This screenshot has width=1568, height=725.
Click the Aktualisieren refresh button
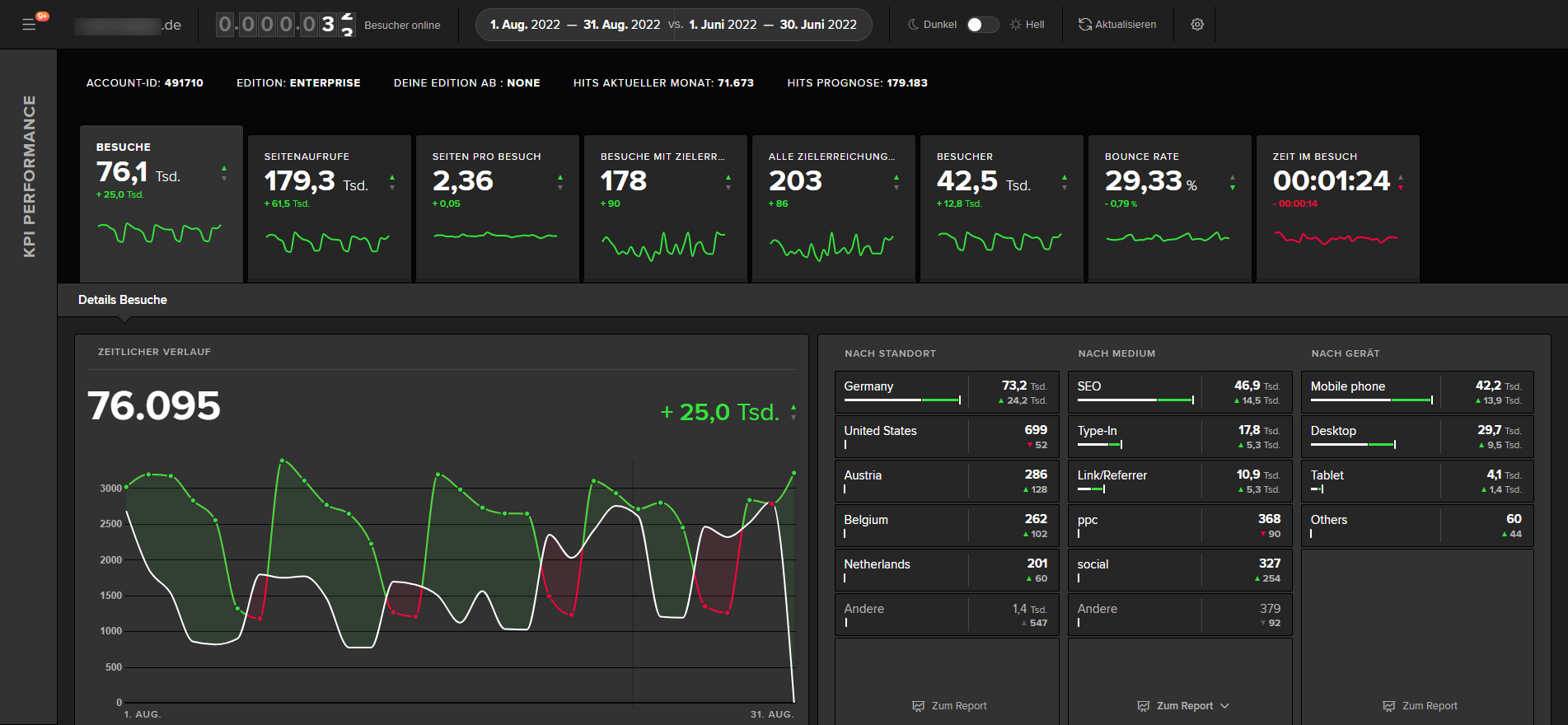1117,25
